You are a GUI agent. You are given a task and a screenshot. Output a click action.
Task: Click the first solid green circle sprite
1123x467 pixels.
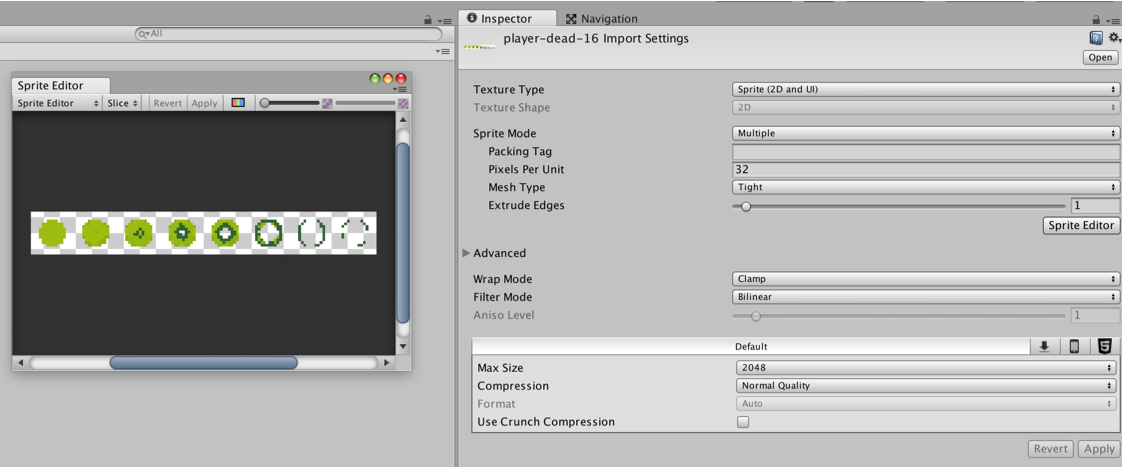pyautogui.click(x=52, y=233)
